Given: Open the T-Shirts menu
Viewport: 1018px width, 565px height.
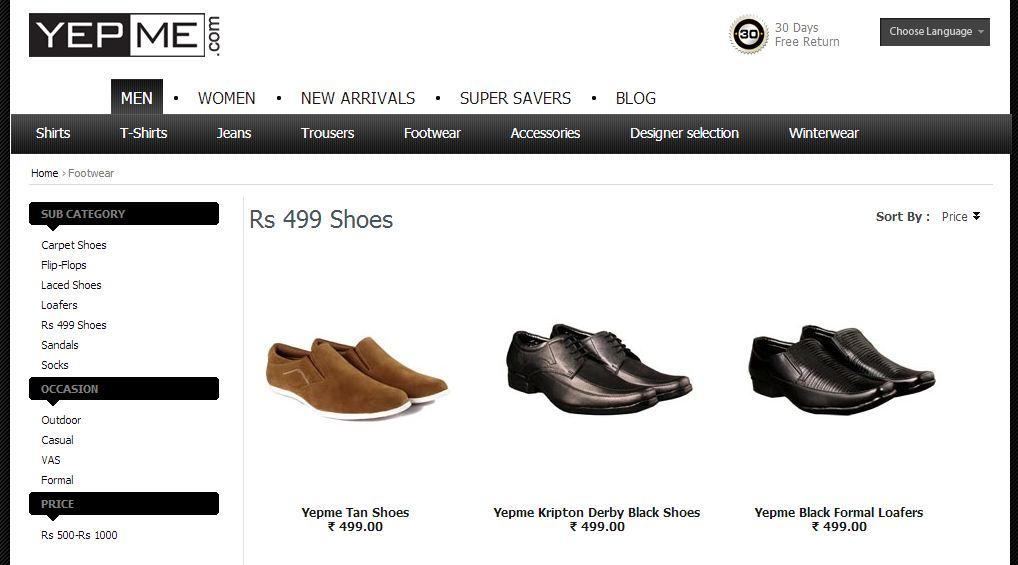Looking at the screenshot, I should 143,133.
